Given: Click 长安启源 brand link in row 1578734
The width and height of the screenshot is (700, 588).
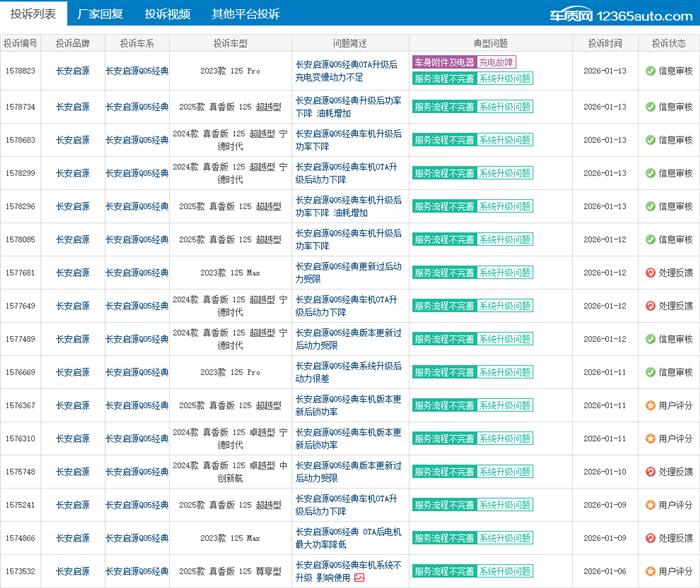Looking at the screenshot, I should [72, 107].
